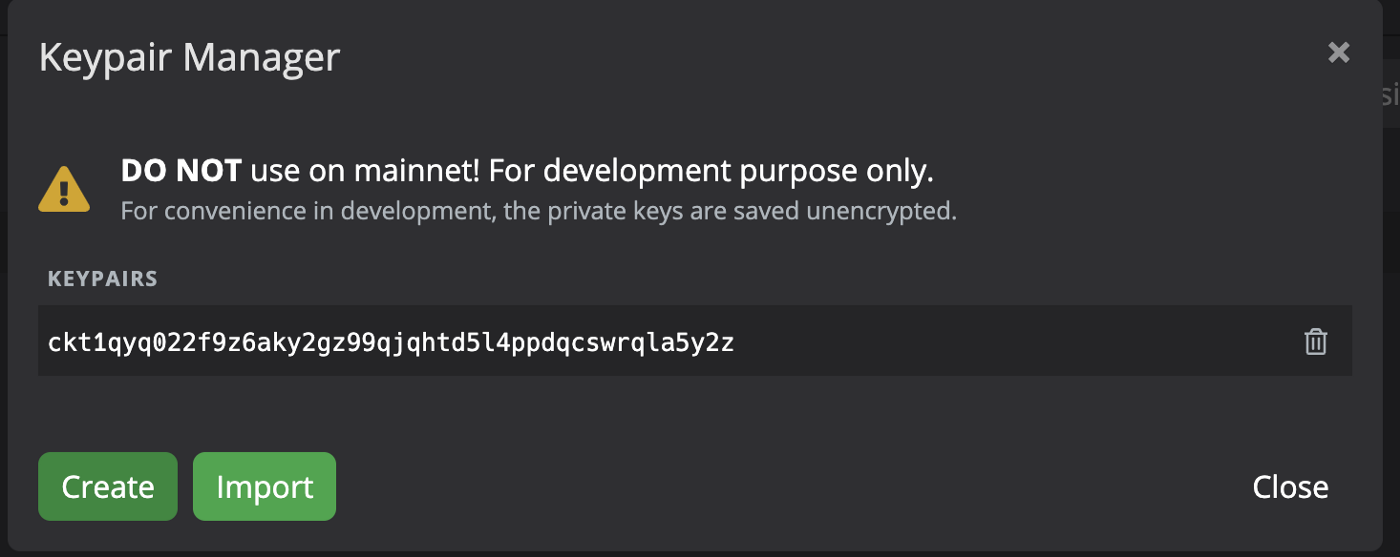Click the KEYPAIRS section heading
The image size is (1400, 557).
[103, 279]
